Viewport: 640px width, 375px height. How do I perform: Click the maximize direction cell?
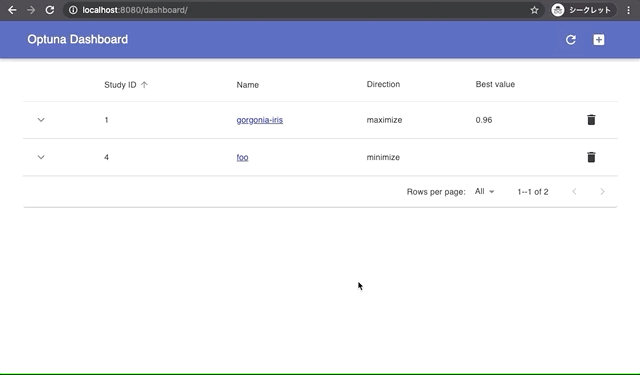[384, 120]
